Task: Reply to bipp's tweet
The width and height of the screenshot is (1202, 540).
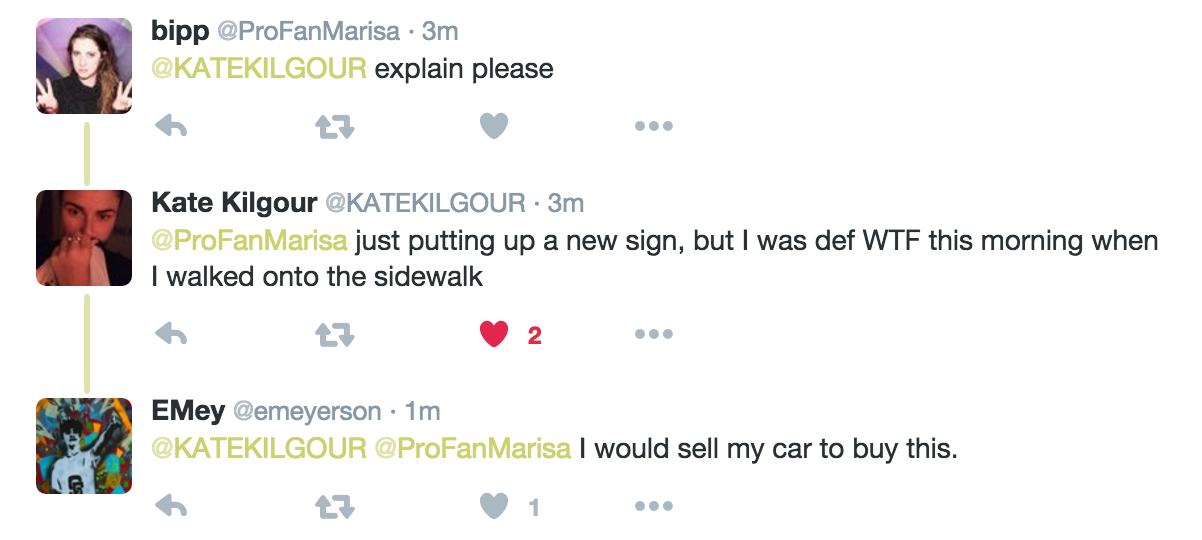Action: coord(172,126)
